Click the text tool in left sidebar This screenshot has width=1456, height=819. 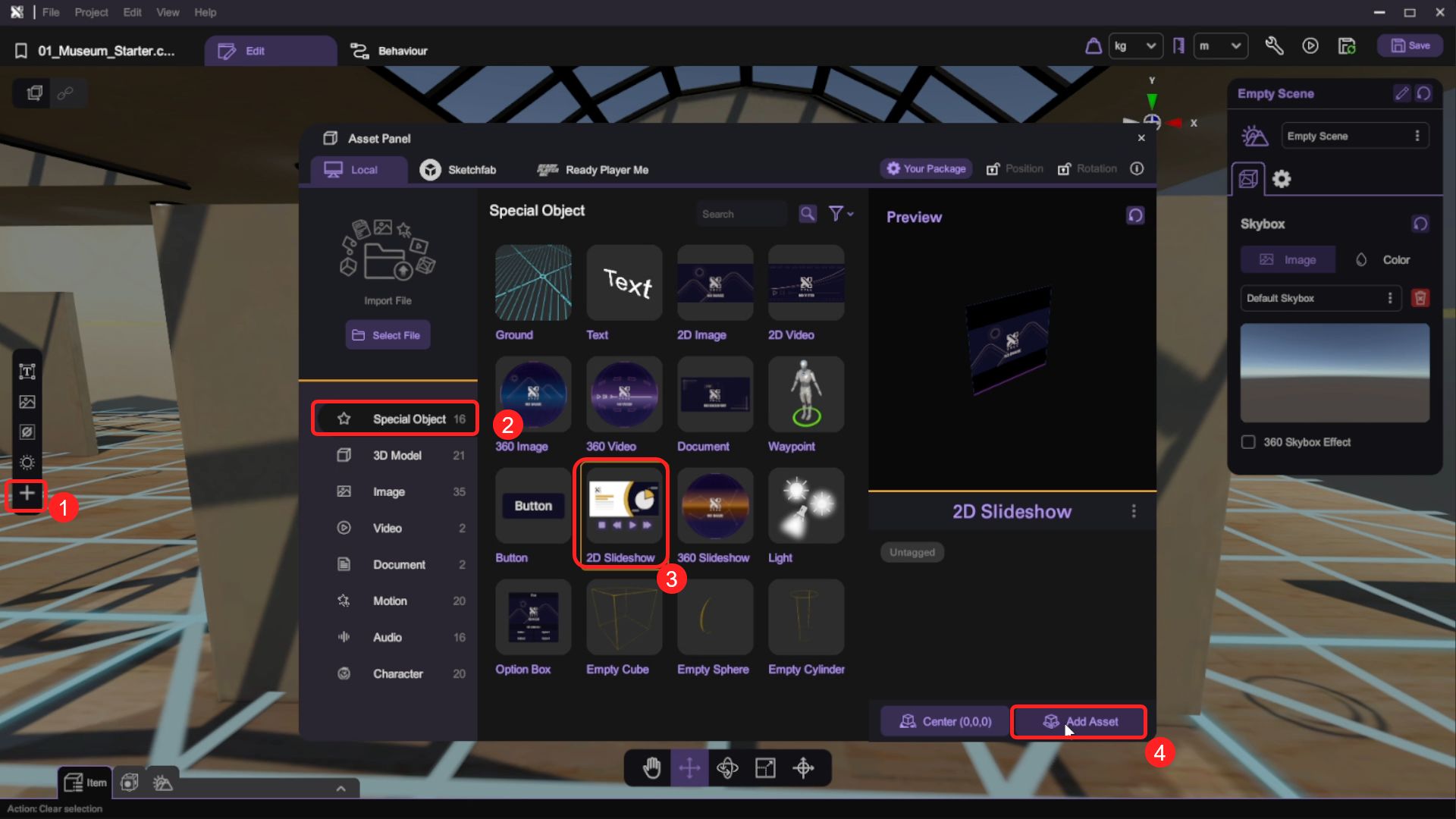tap(27, 372)
